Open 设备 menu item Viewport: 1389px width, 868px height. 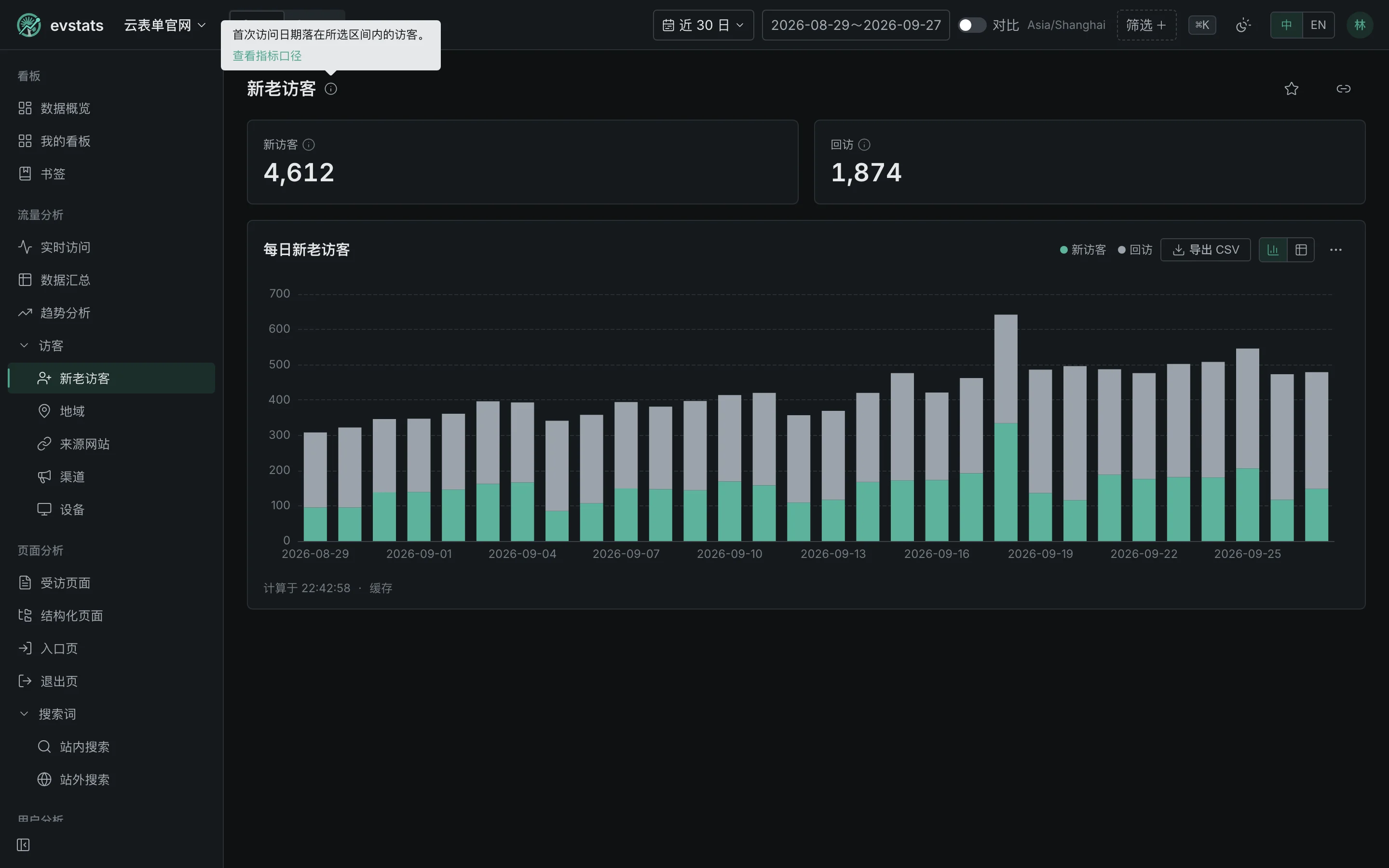point(111,509)
